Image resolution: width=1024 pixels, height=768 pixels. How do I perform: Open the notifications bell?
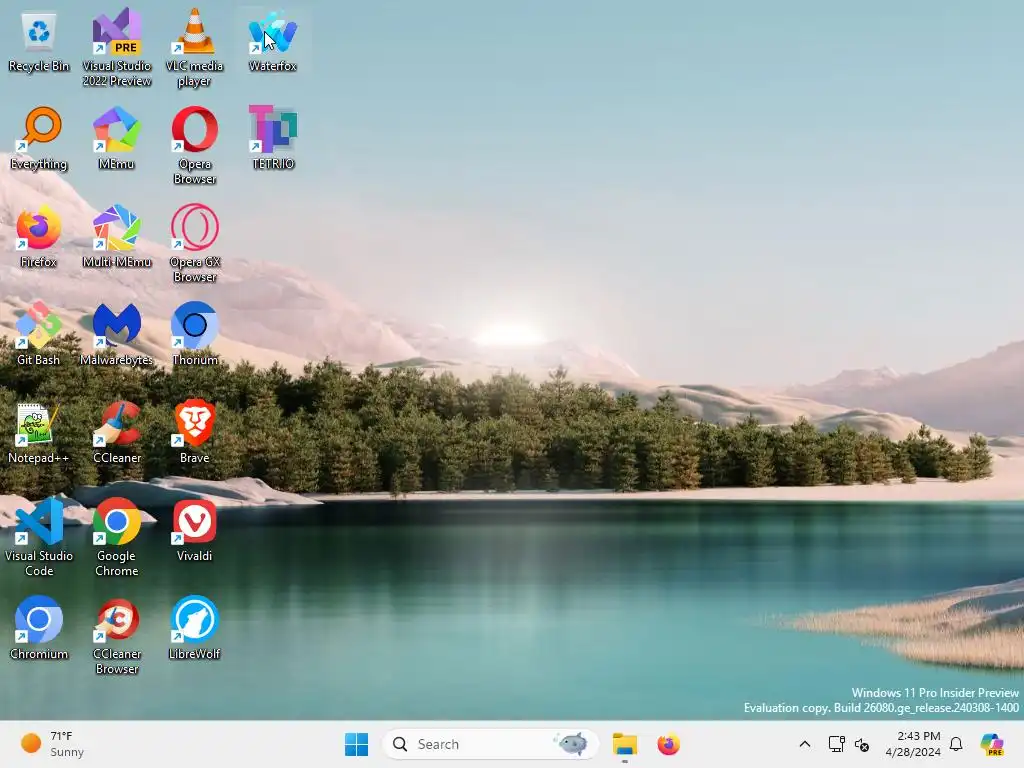(x=956, y=744)
